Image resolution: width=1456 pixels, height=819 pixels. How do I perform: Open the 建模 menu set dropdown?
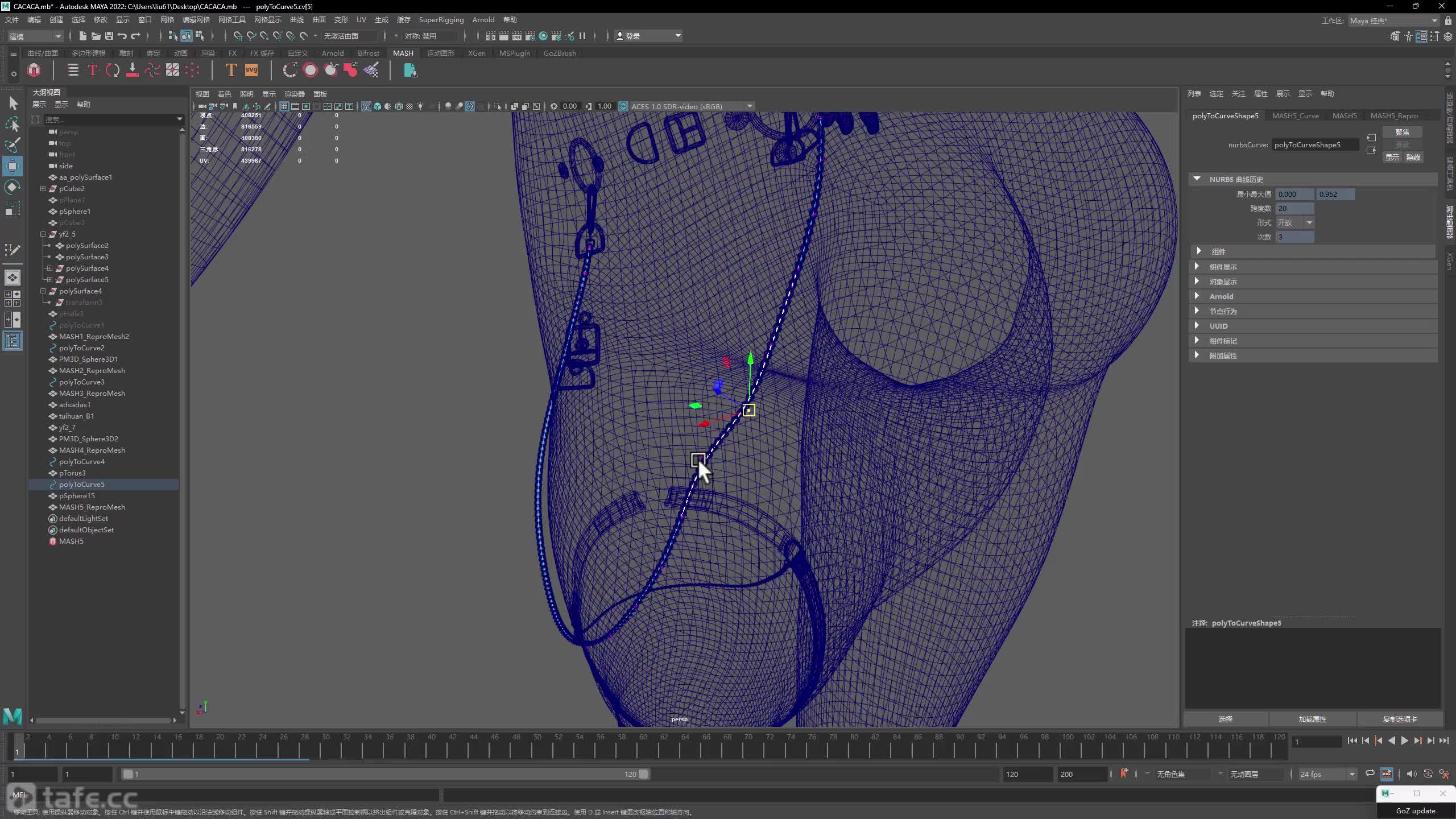pyautogui.click(x=35, y=36)
